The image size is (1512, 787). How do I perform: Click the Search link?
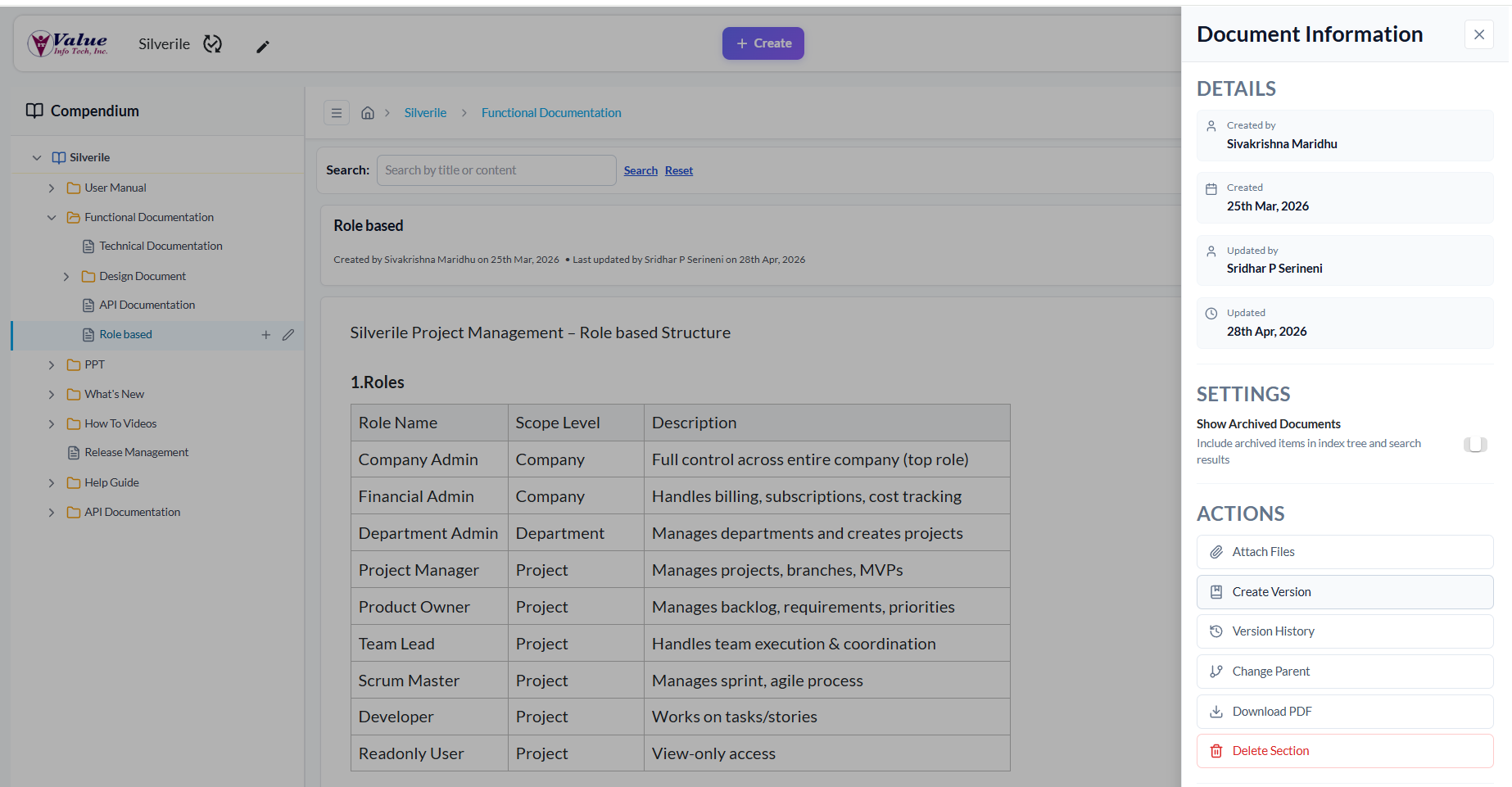click(x=641, y=170)
